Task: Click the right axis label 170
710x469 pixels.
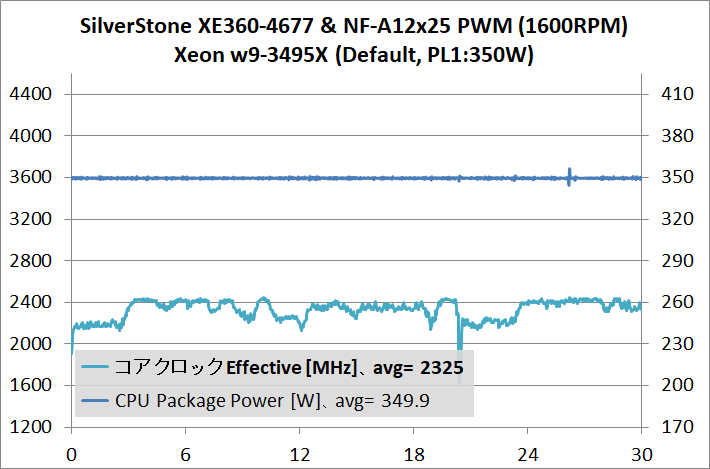Action: coord(677,427)
